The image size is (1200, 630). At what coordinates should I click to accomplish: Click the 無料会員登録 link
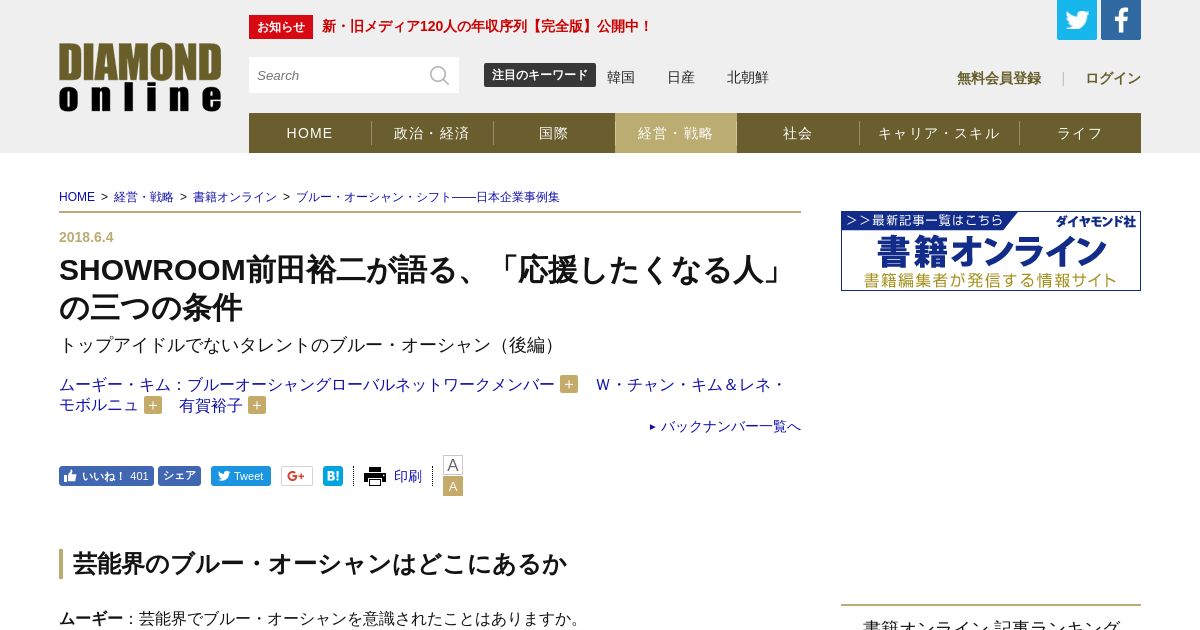pyautogui.click(x=999, y=78)
